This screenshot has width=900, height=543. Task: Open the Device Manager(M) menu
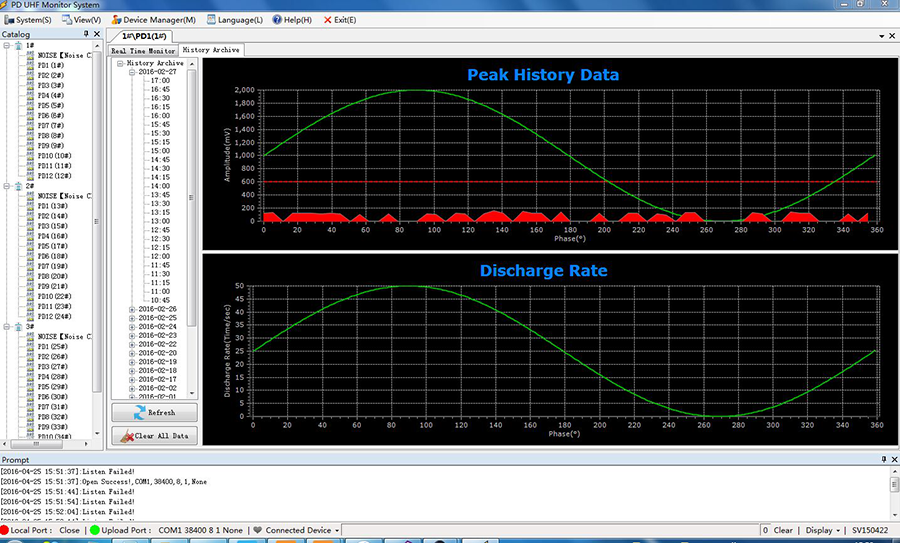pos(153,19)
